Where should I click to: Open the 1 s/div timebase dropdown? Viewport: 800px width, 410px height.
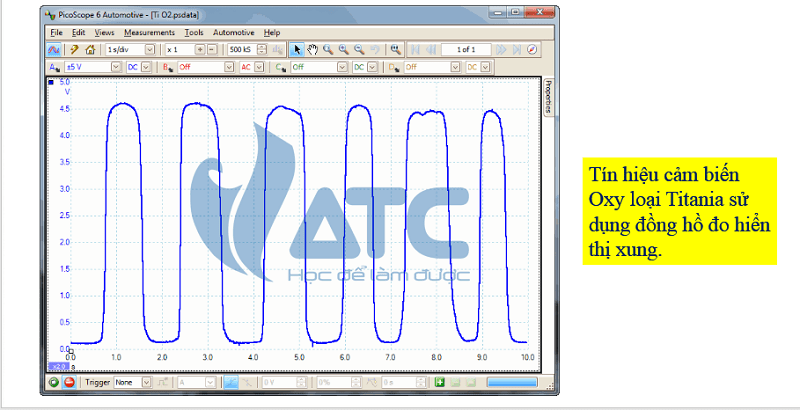point(150,49)
